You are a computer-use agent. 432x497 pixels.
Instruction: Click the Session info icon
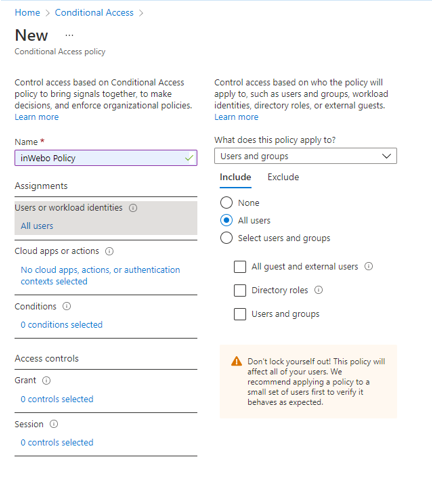pos(54,424)
